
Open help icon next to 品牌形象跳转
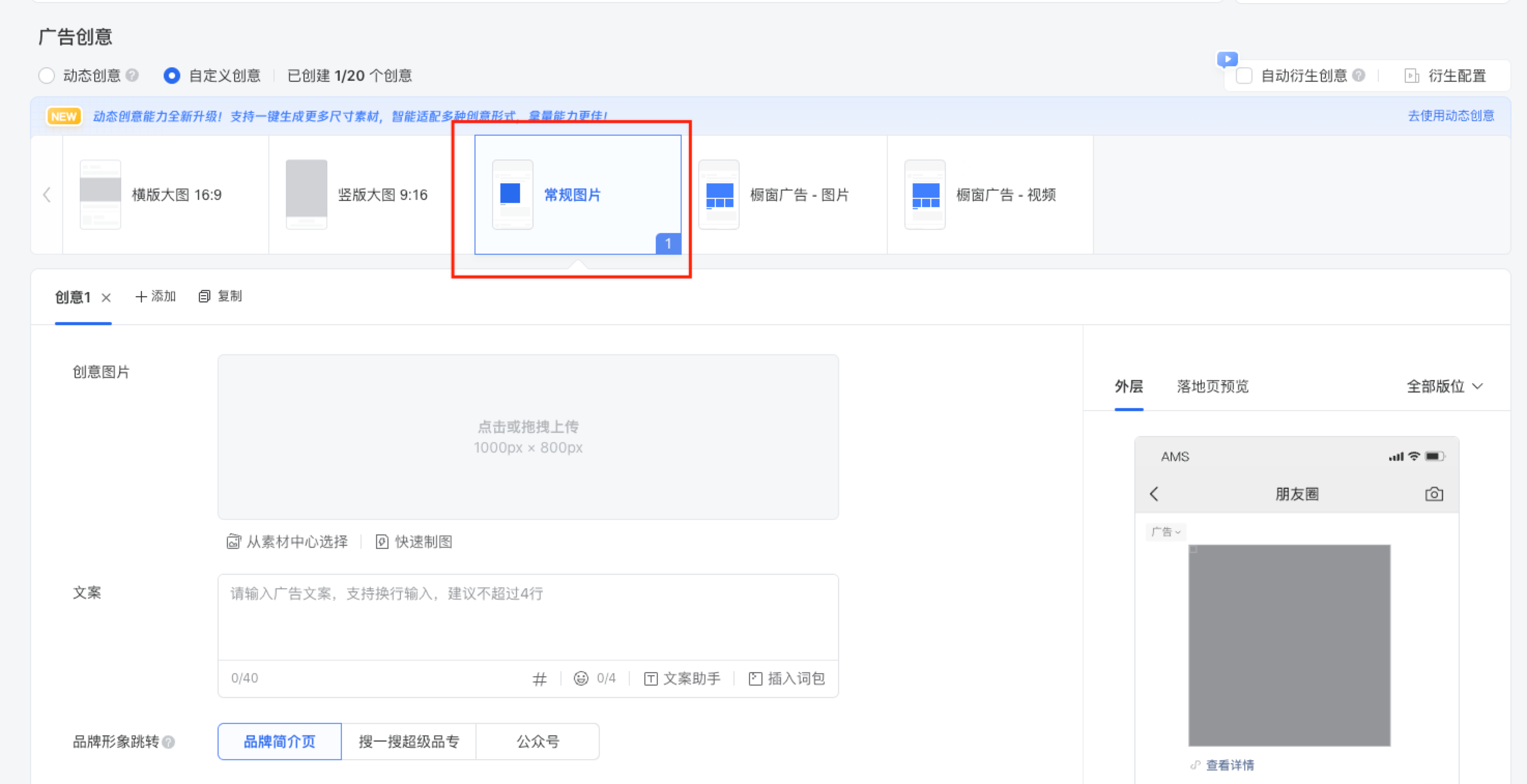click(168, 742)
